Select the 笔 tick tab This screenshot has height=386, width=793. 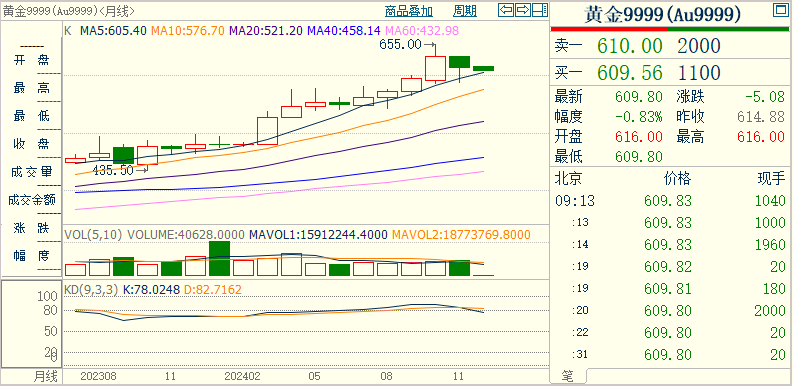pos(567,376)
